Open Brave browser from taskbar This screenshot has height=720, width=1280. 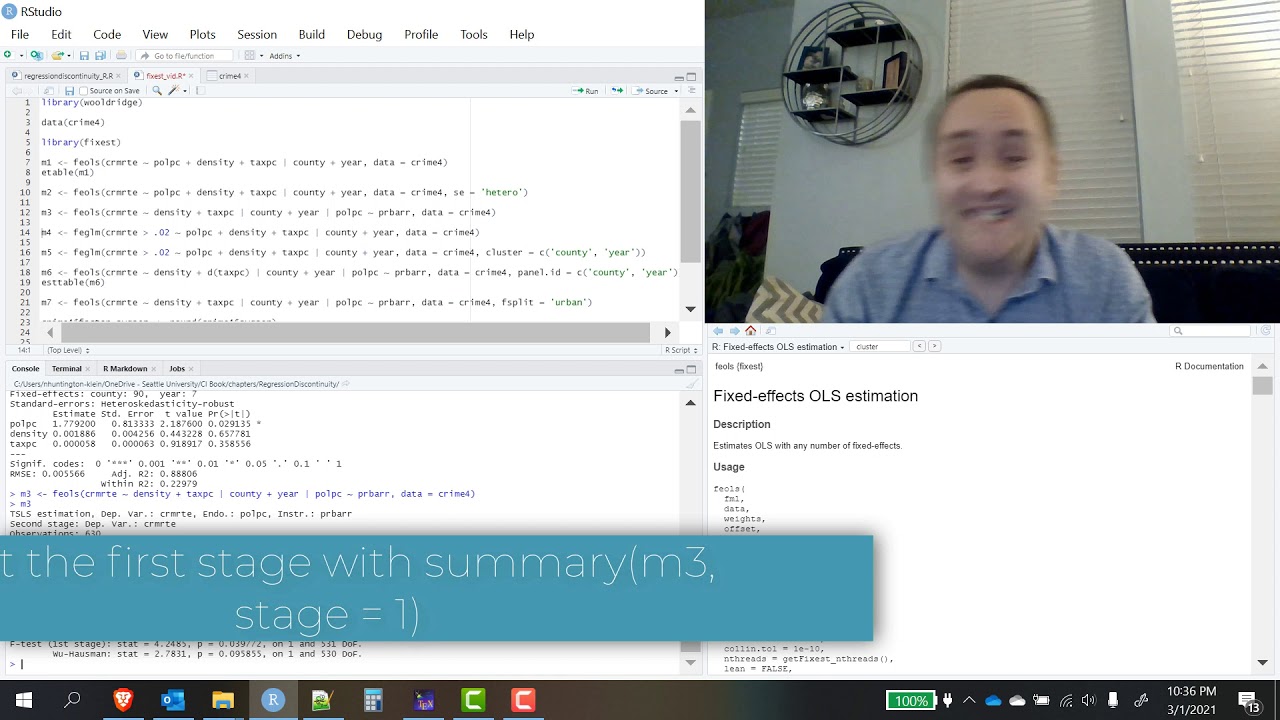click(x=123, y=700)
